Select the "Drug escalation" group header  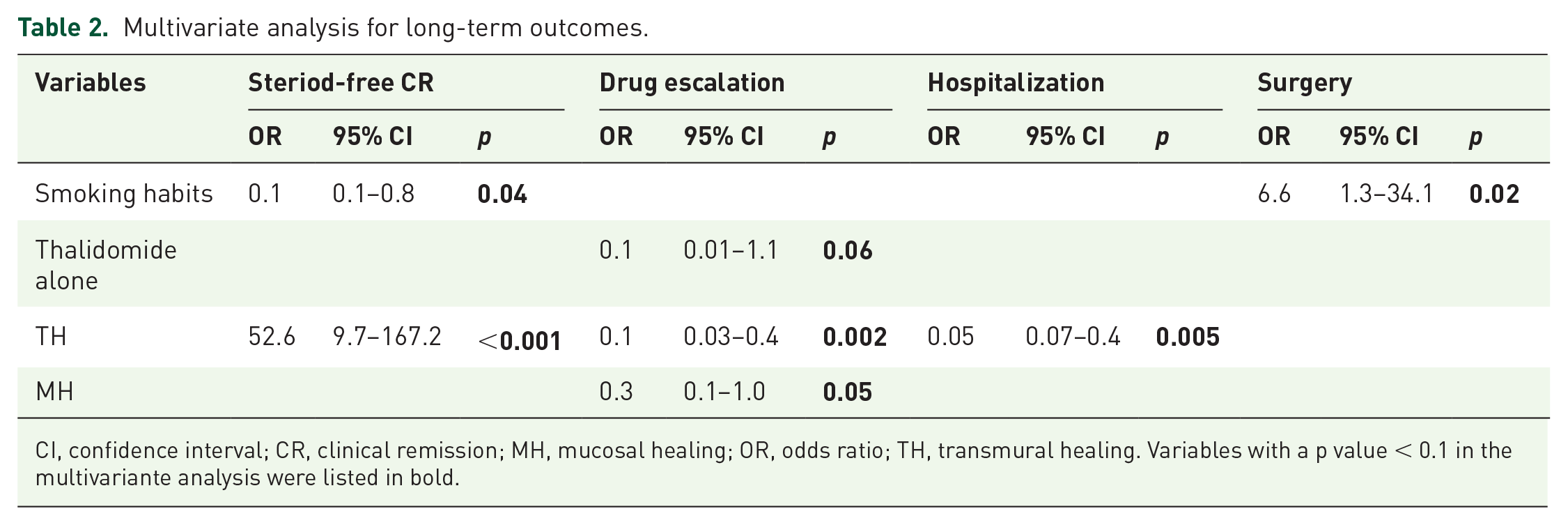[692, 83]
